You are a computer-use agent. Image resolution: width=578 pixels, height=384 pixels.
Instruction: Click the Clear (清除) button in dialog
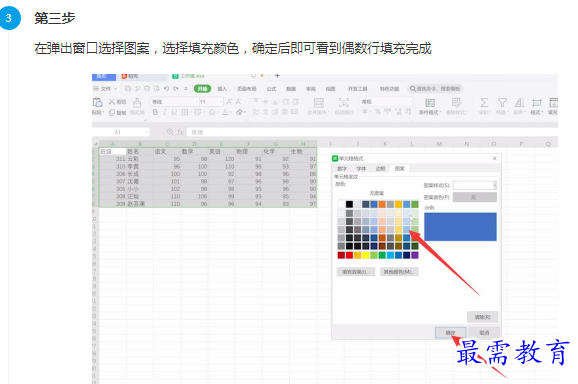(483, 317)
